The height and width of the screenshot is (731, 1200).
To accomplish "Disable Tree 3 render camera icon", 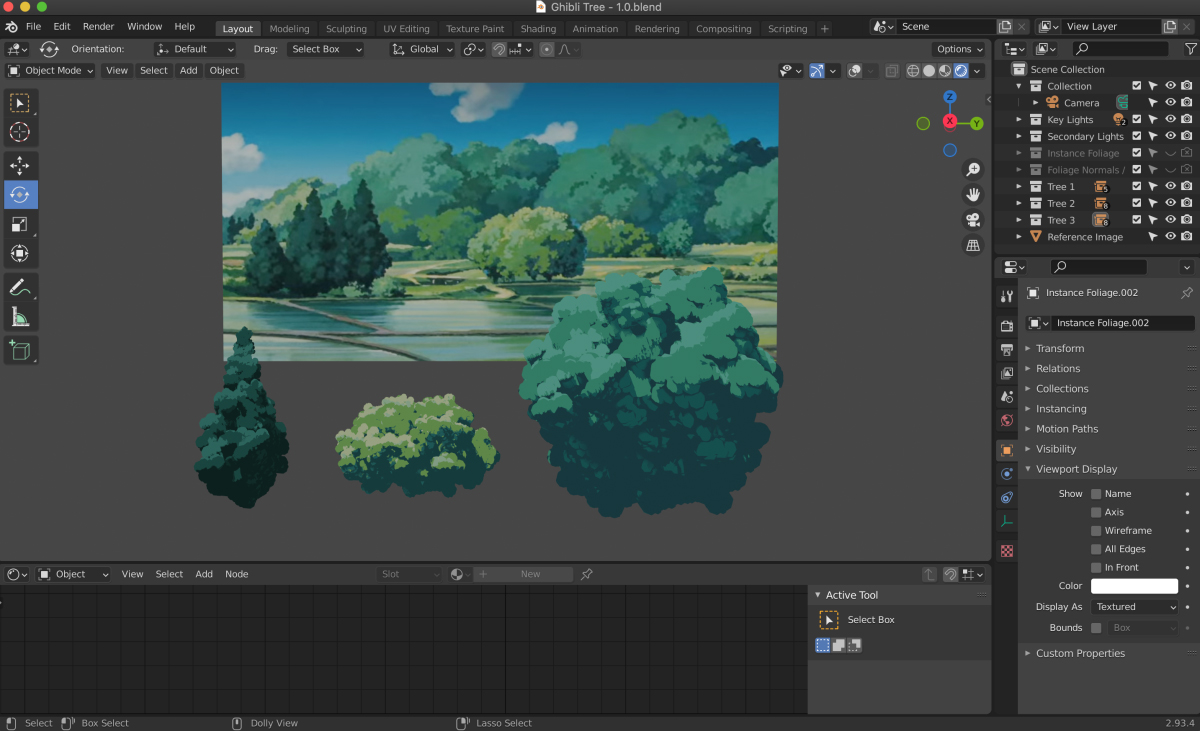I will click(1187, 220).
